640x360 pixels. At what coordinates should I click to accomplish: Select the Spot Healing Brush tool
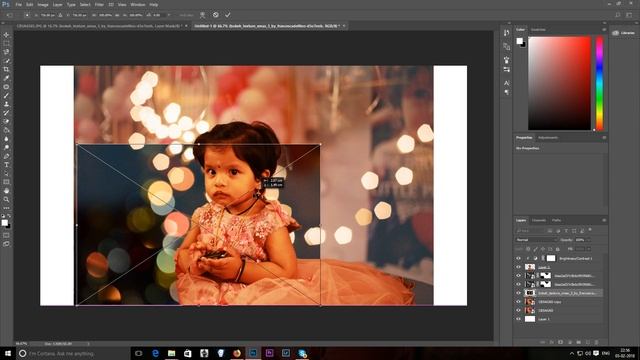click(x=6, y=87)
